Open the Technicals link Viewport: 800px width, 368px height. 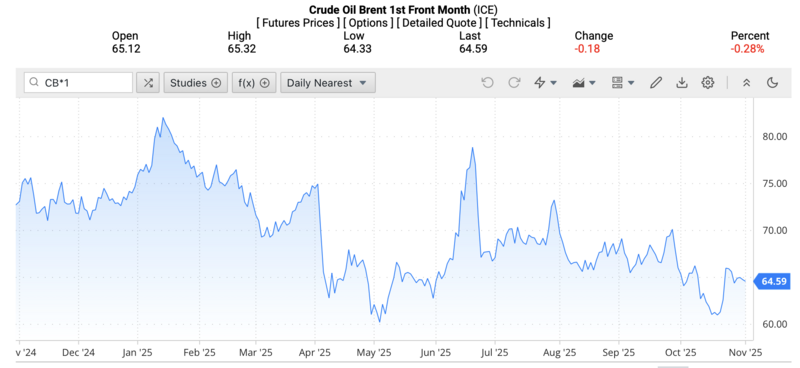[517, 22]
